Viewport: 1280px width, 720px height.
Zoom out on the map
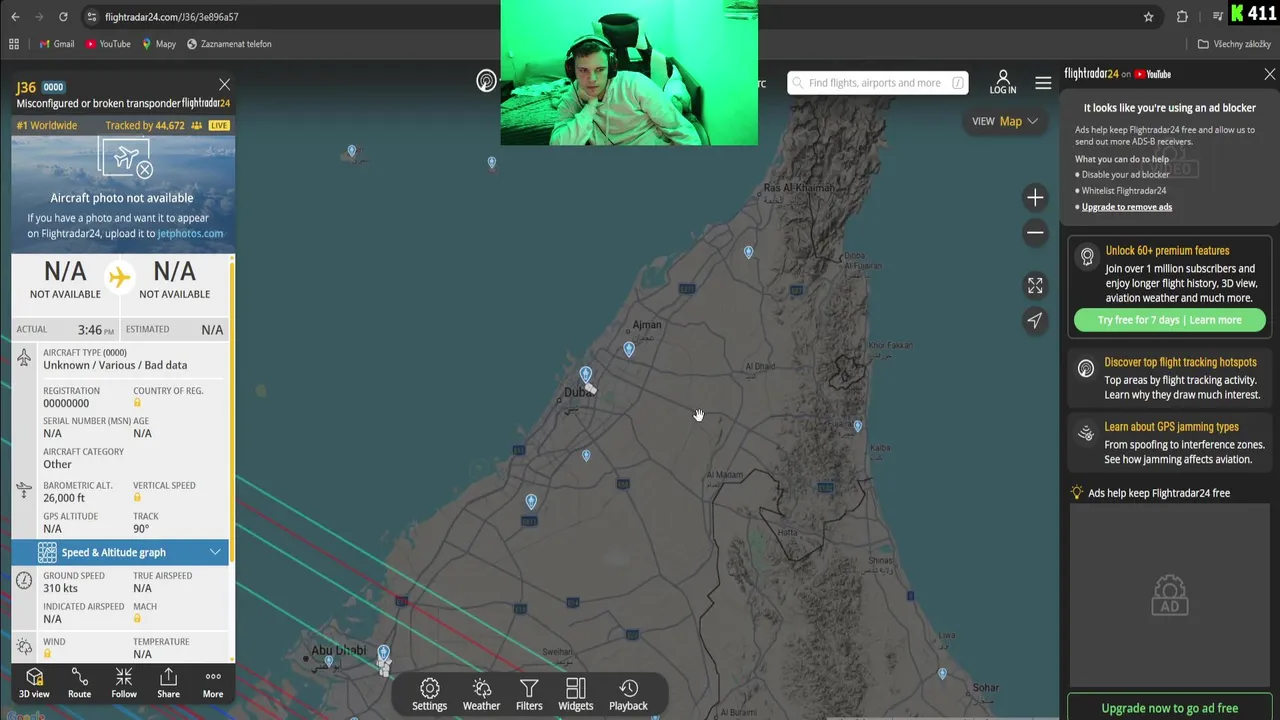pos(1035,233)
